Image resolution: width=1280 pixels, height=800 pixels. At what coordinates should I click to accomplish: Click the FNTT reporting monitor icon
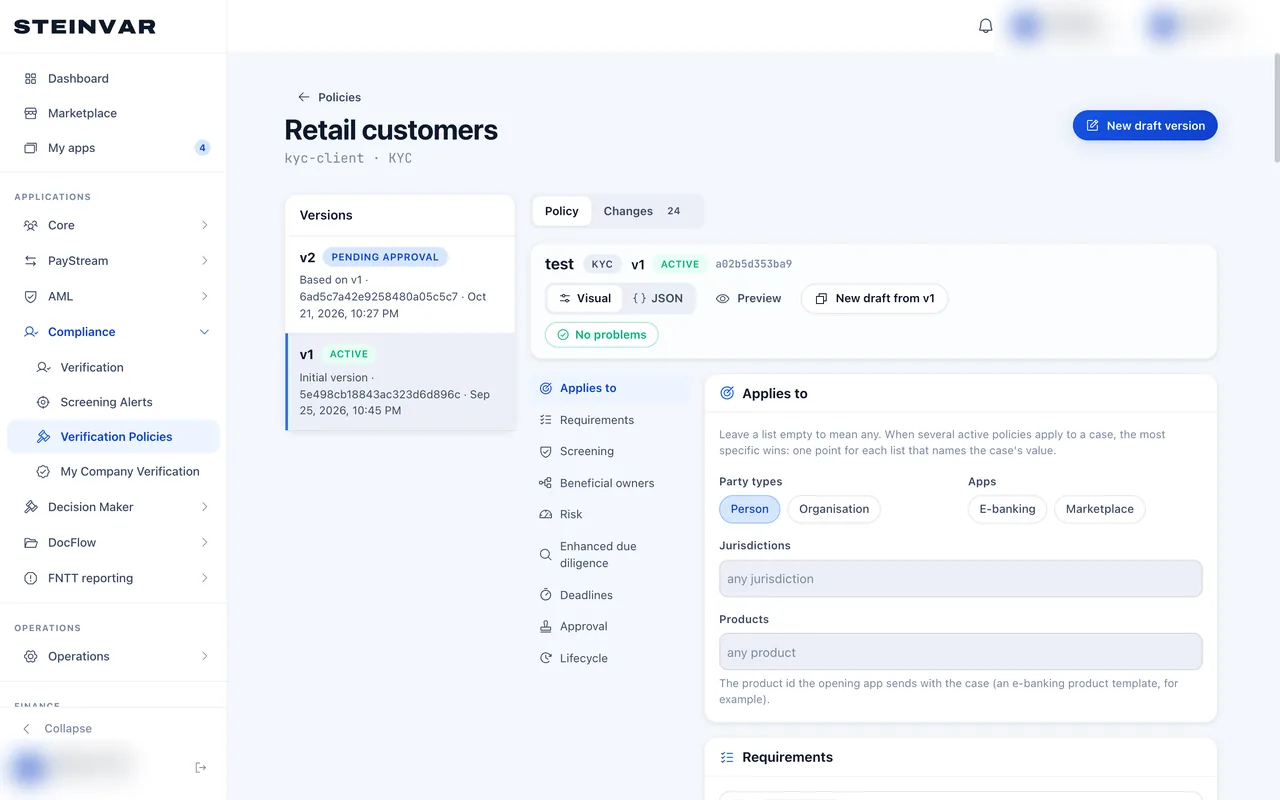pos(30,578)
